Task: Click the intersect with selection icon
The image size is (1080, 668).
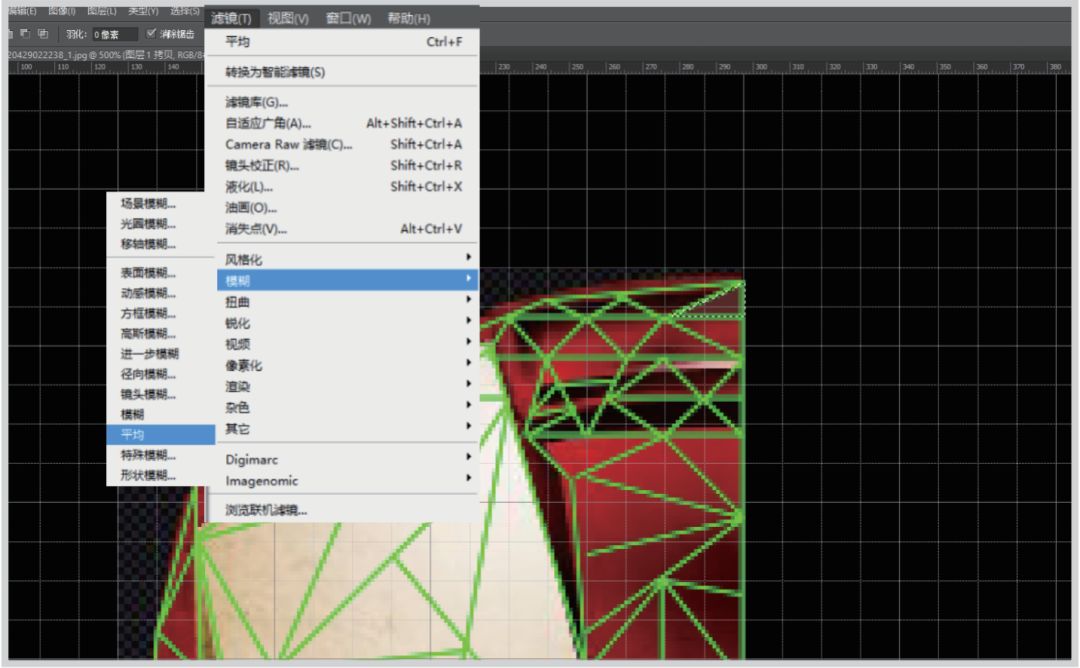Action: coord(43,33)
